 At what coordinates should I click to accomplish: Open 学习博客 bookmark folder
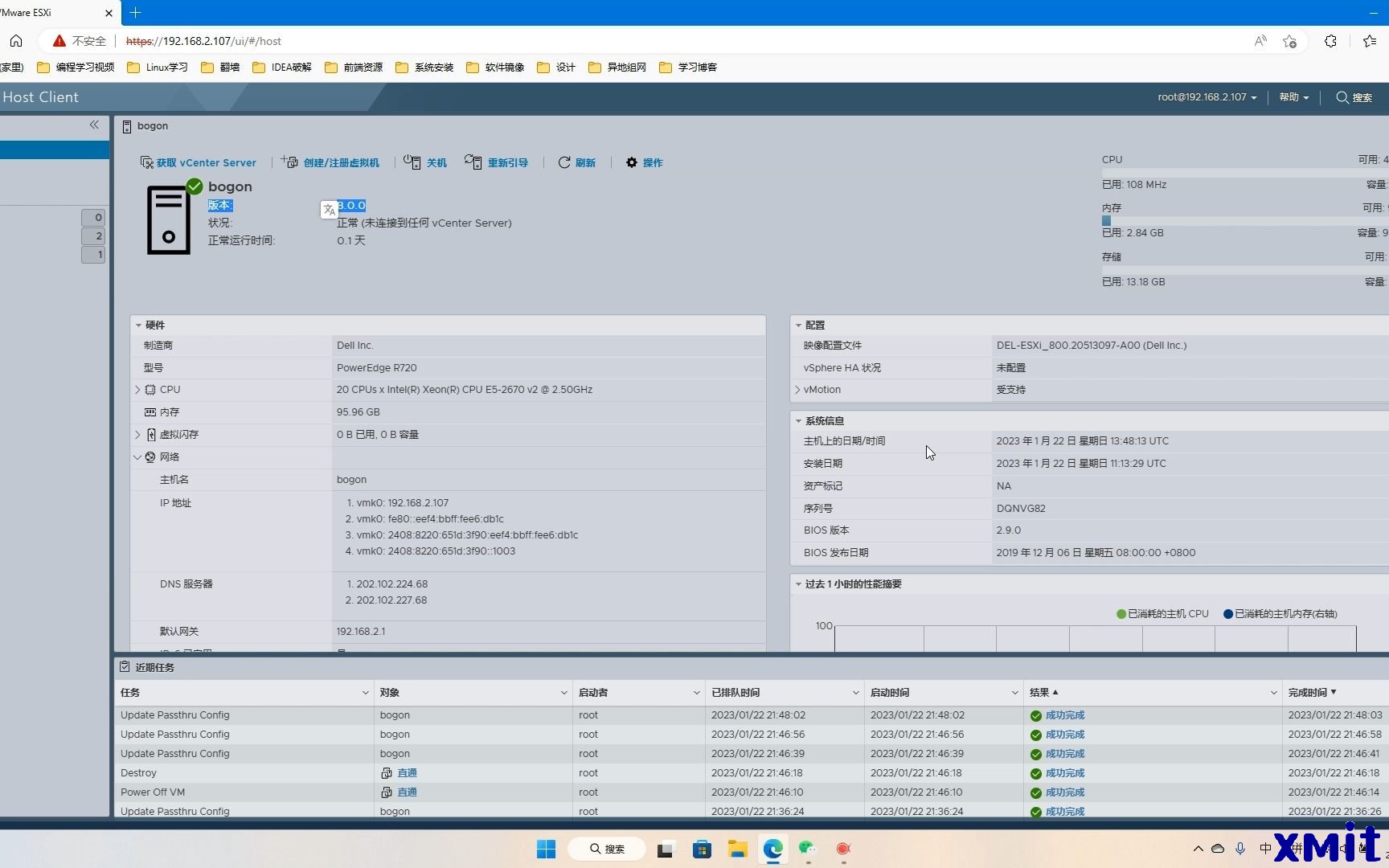click(x=688, y=68)
